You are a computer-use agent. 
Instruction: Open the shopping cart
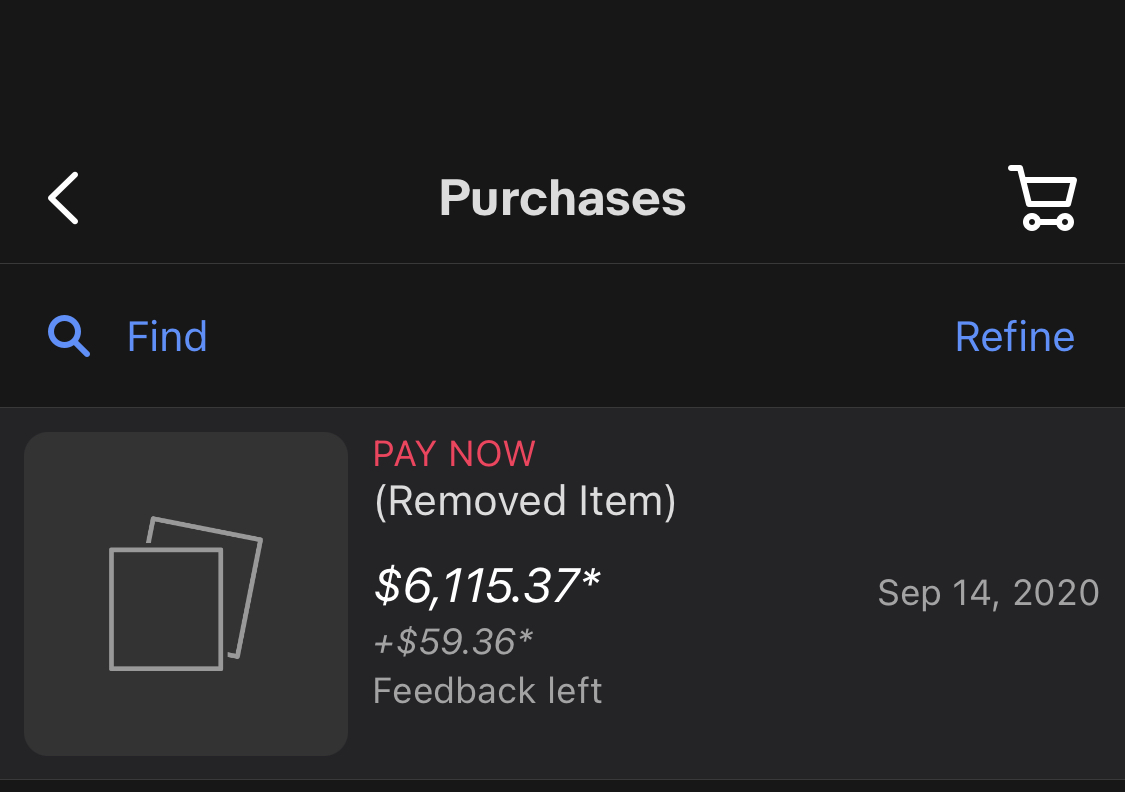(x=1042, y=198)
